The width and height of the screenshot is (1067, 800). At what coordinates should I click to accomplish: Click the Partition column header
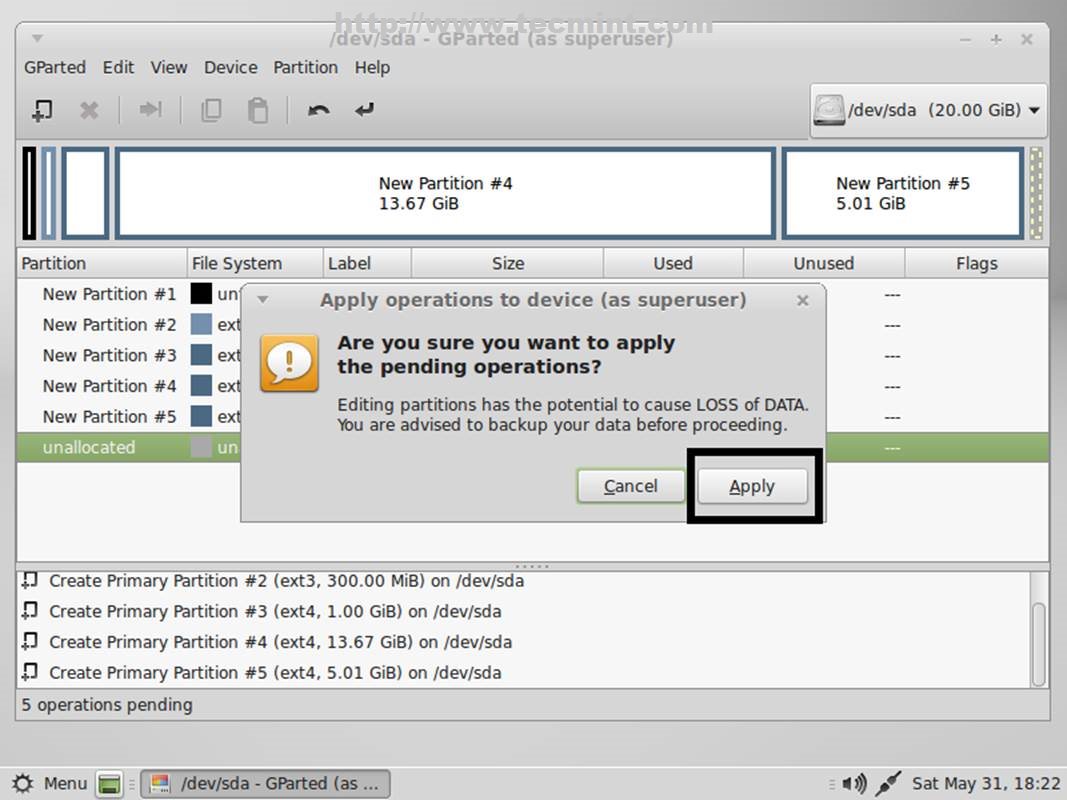(x=101, y=263)
